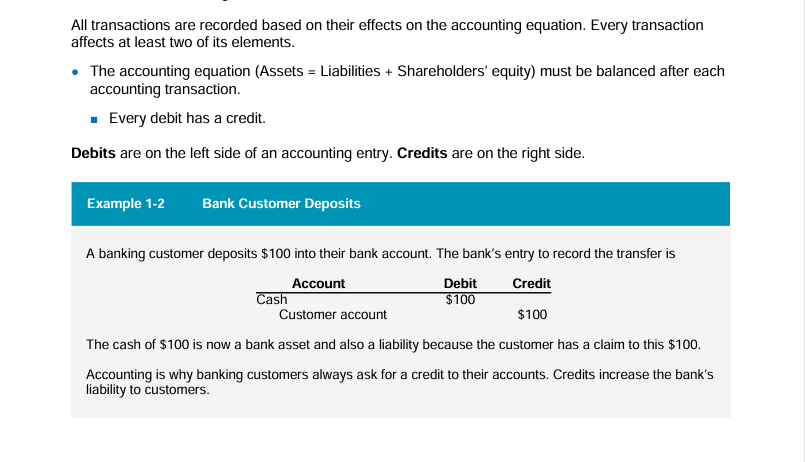Image resolution: width=805 pixels, height=462 pixels.
Task: Click the Account column header
Action: (x=318, y=284)
